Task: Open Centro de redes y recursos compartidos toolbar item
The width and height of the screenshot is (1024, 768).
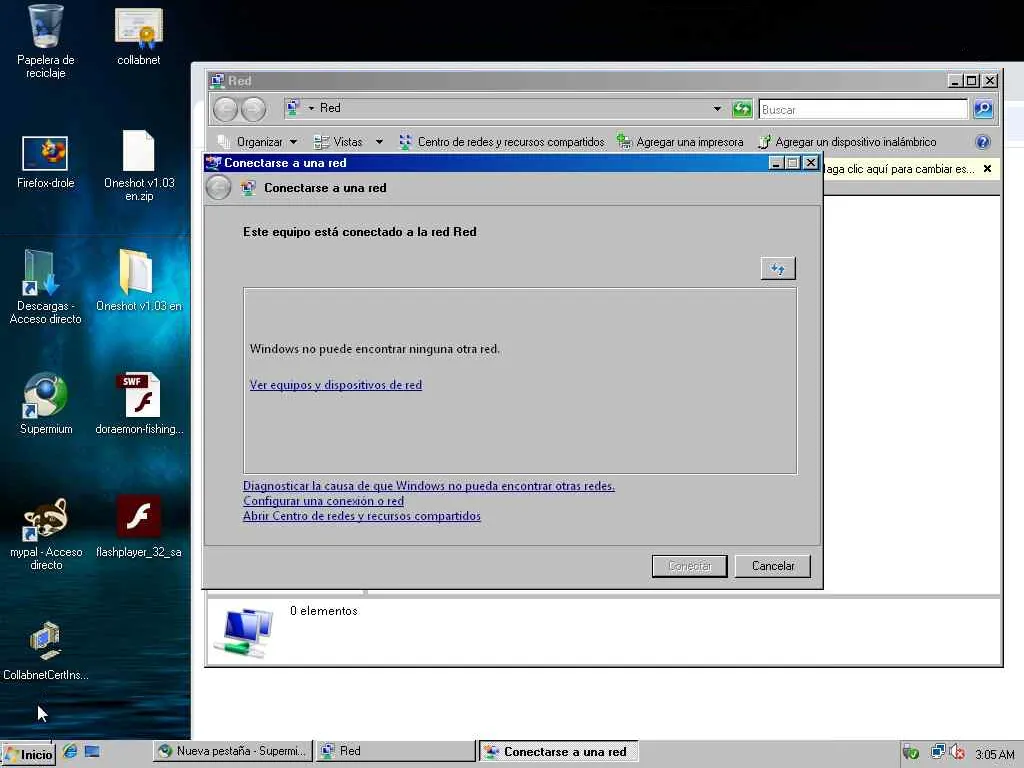Action: point(502,142)
